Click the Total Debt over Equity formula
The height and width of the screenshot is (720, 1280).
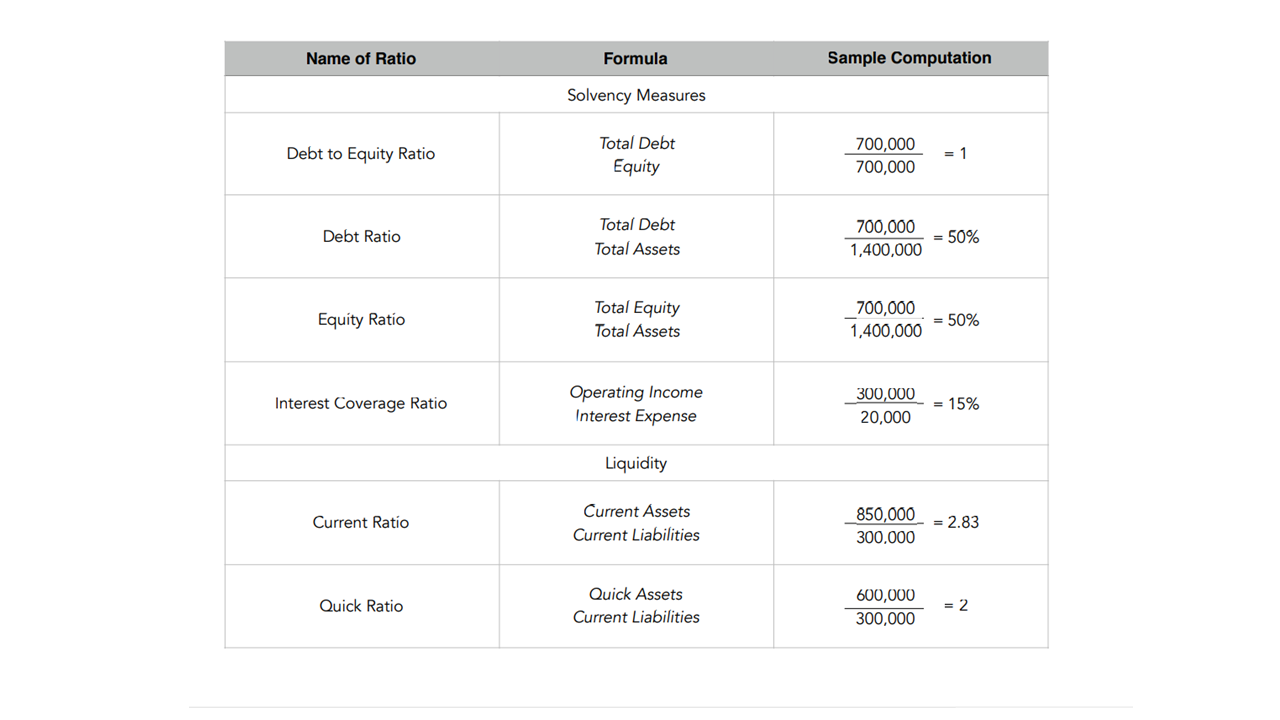click(x=637, y=154)
